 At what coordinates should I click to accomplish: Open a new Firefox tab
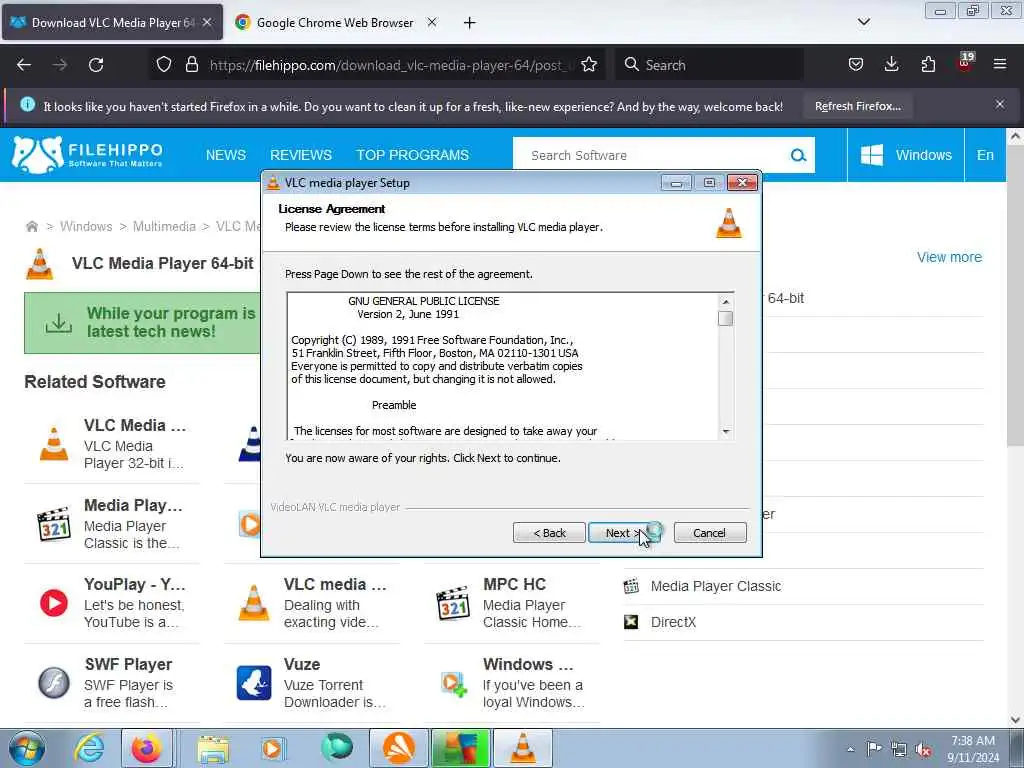point(469,23)
